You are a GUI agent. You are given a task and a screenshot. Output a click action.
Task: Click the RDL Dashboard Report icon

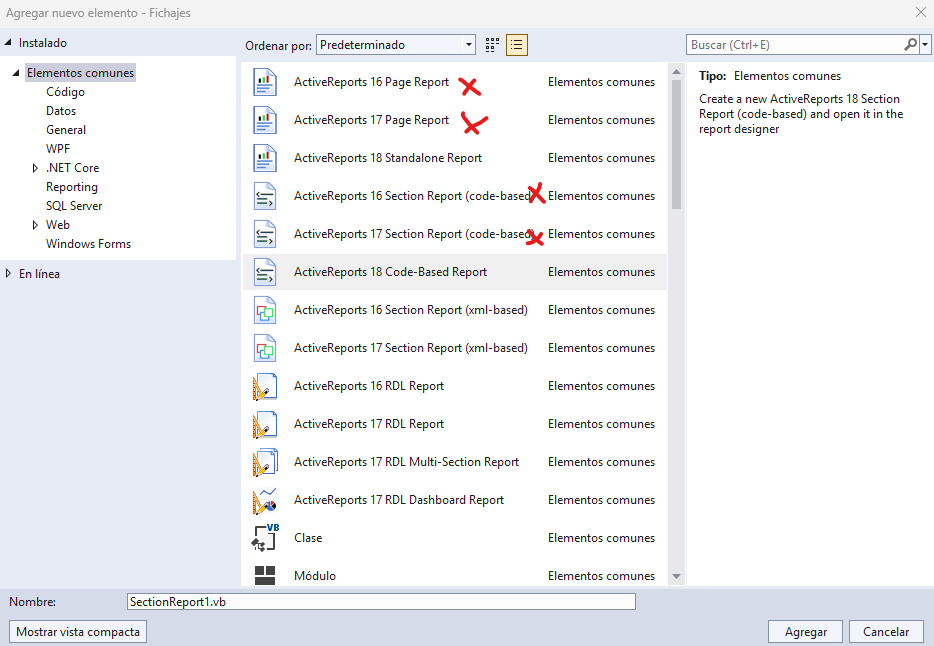(264, 500)
